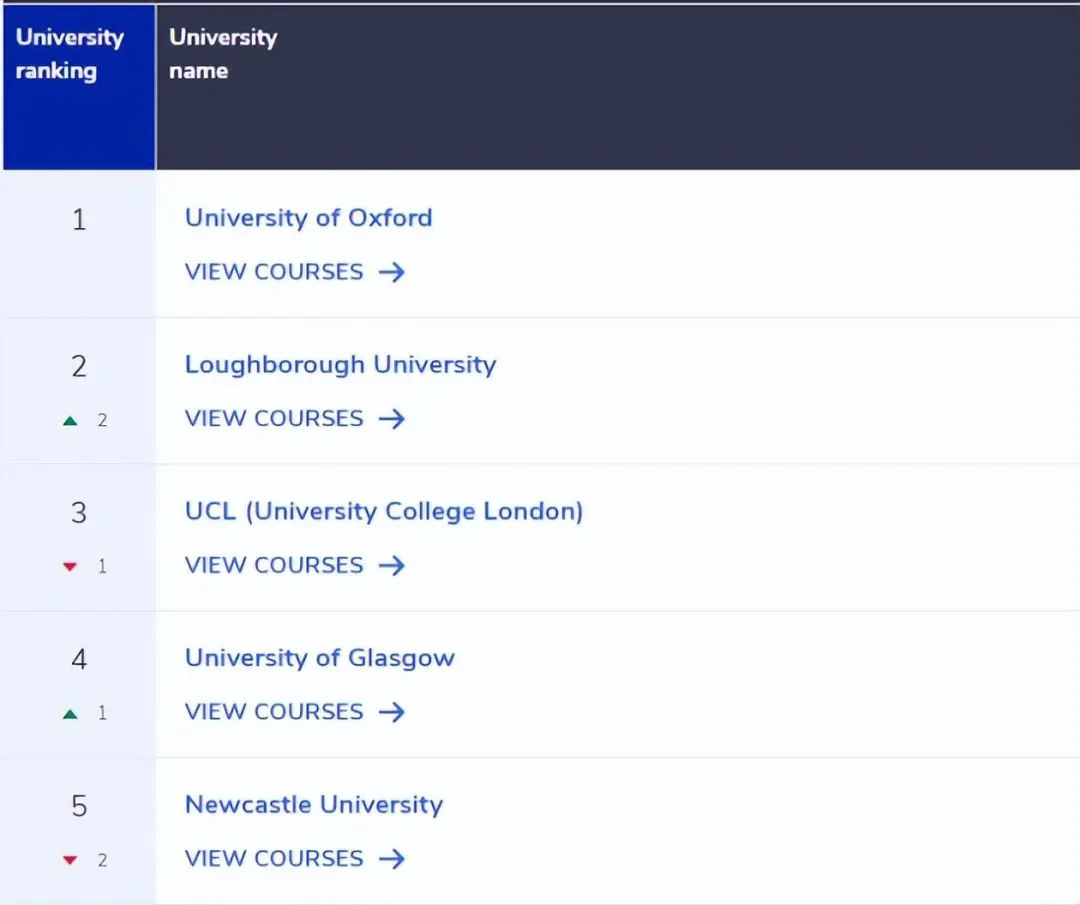The image size is (1080, 905).
Task: Click the arrow icon next to Loughborough's VIEW COURSES
Action: click(394, 418)
